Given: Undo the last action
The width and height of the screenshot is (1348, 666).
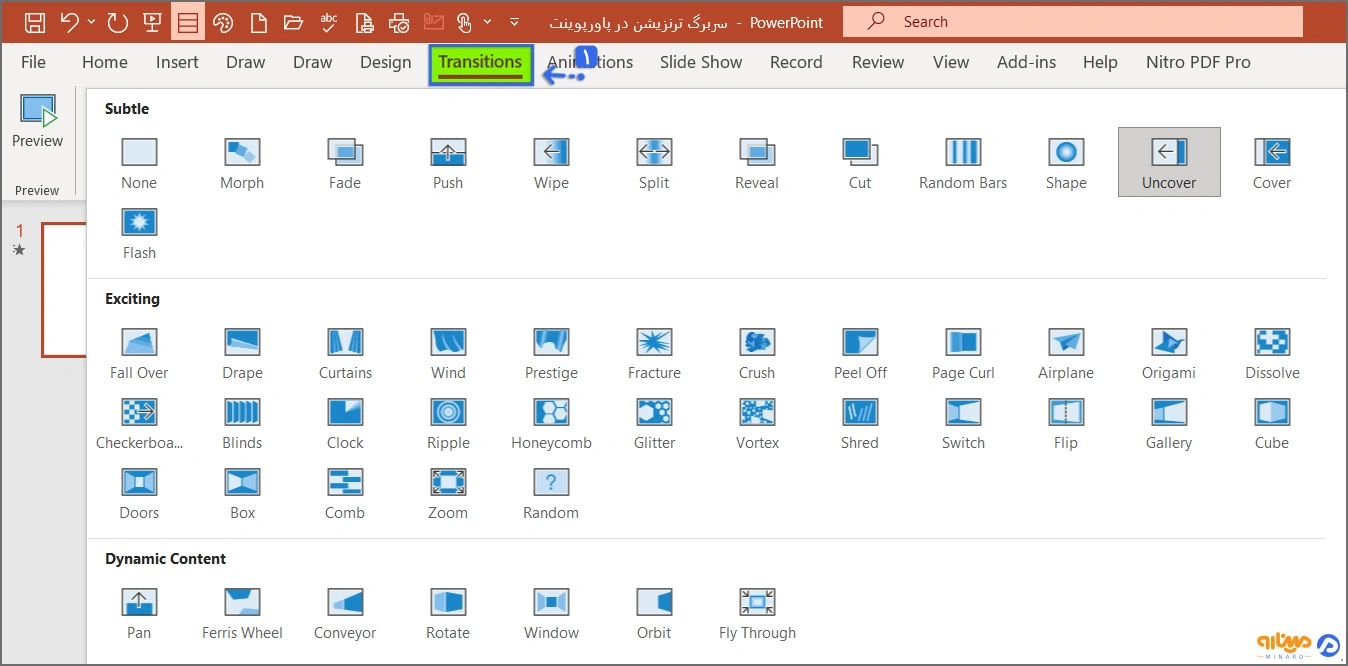Looking at the screenshot, I should pyautogui.click(x=68, y=21).
